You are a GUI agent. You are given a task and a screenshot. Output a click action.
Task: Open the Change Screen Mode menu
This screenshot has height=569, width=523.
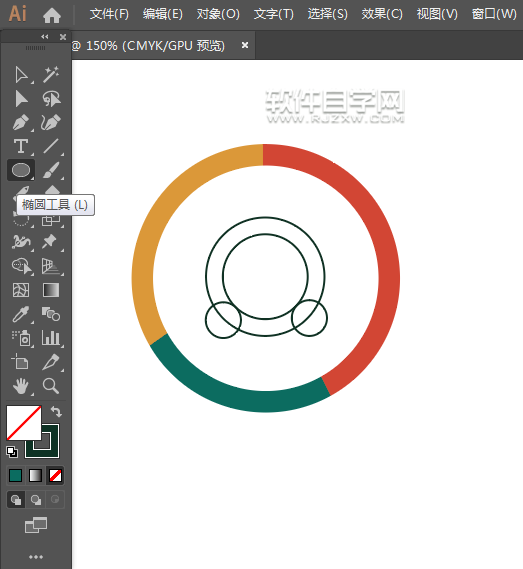tap(36, 525)
